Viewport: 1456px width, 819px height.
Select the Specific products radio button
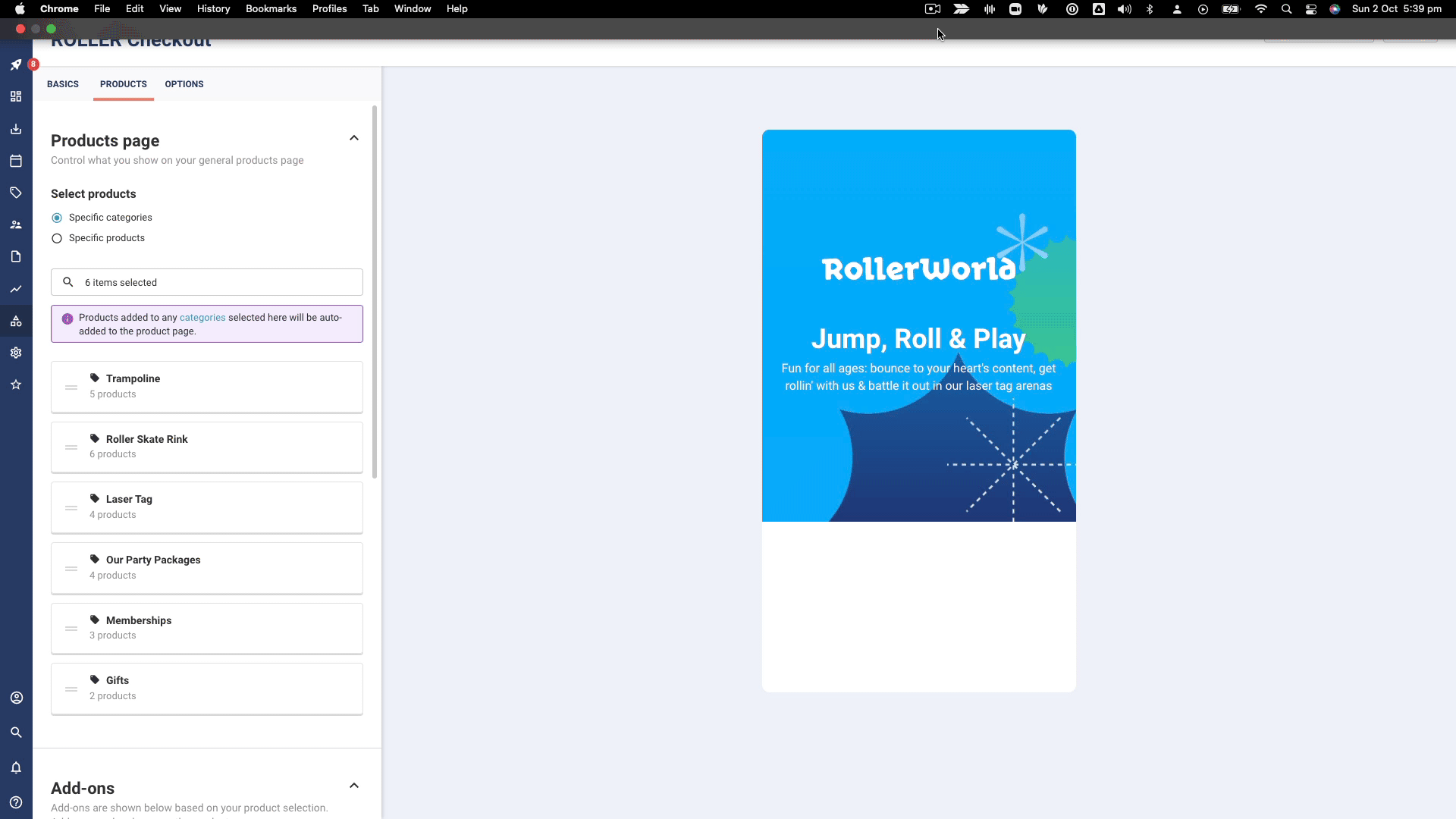coord(57,238)
